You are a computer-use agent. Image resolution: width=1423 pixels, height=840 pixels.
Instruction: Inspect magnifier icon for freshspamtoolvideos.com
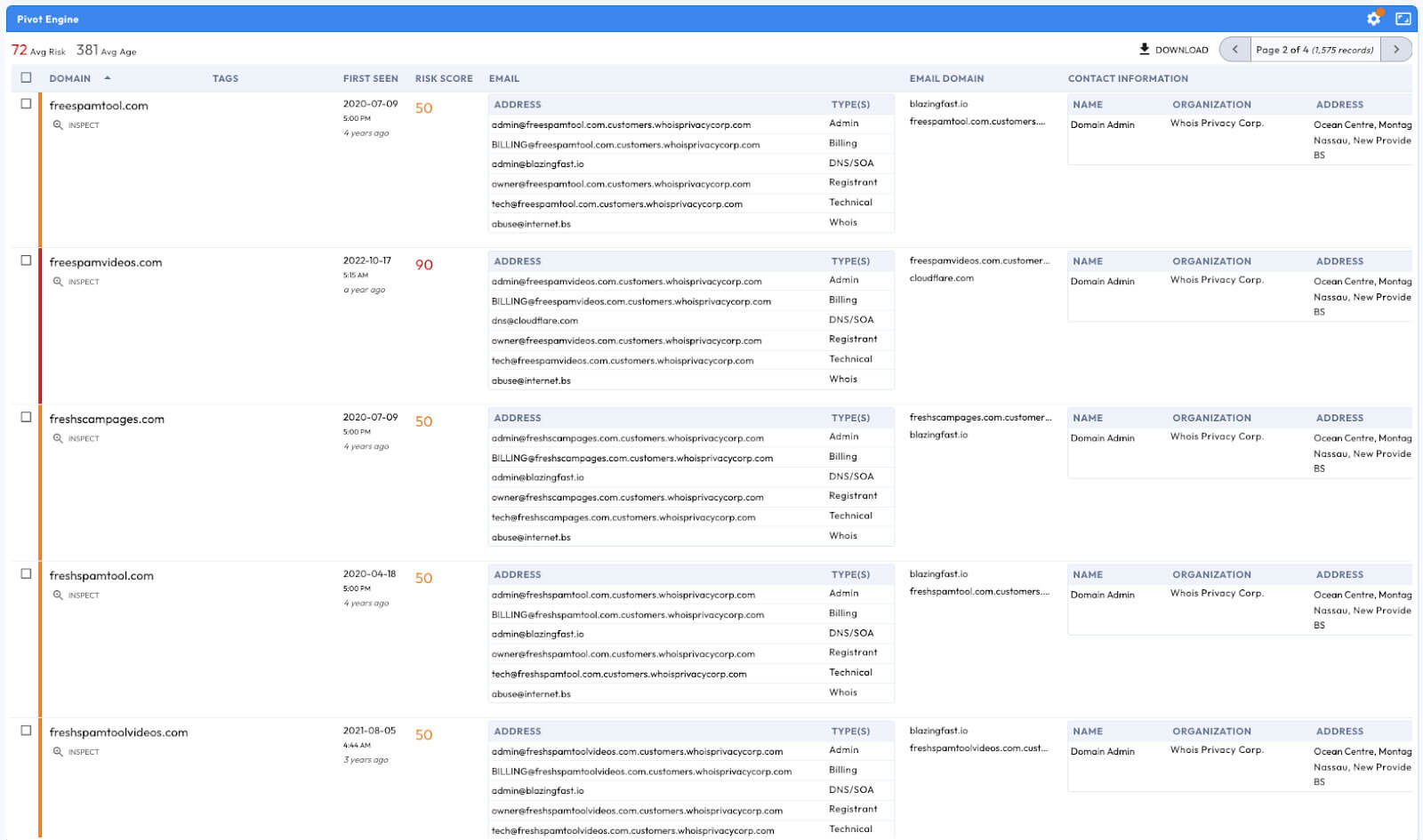tap(58, 752)
